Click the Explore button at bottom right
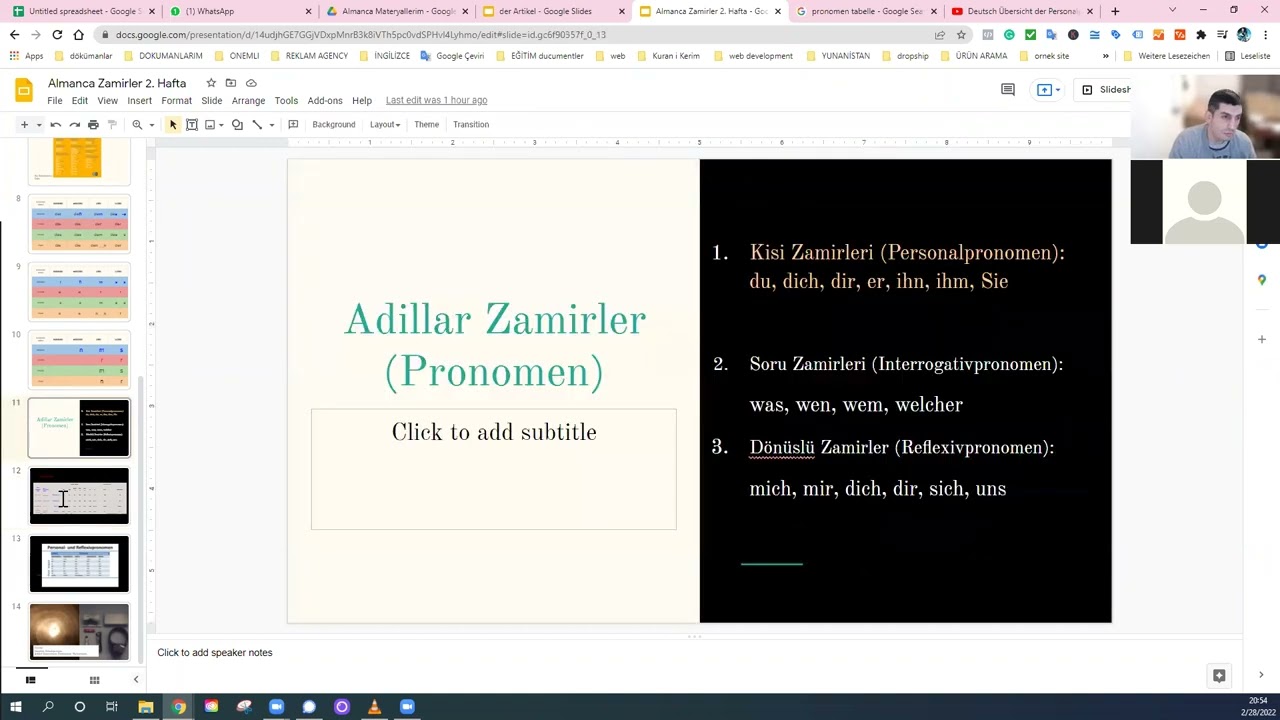1280x720 pixels. 1219,676
